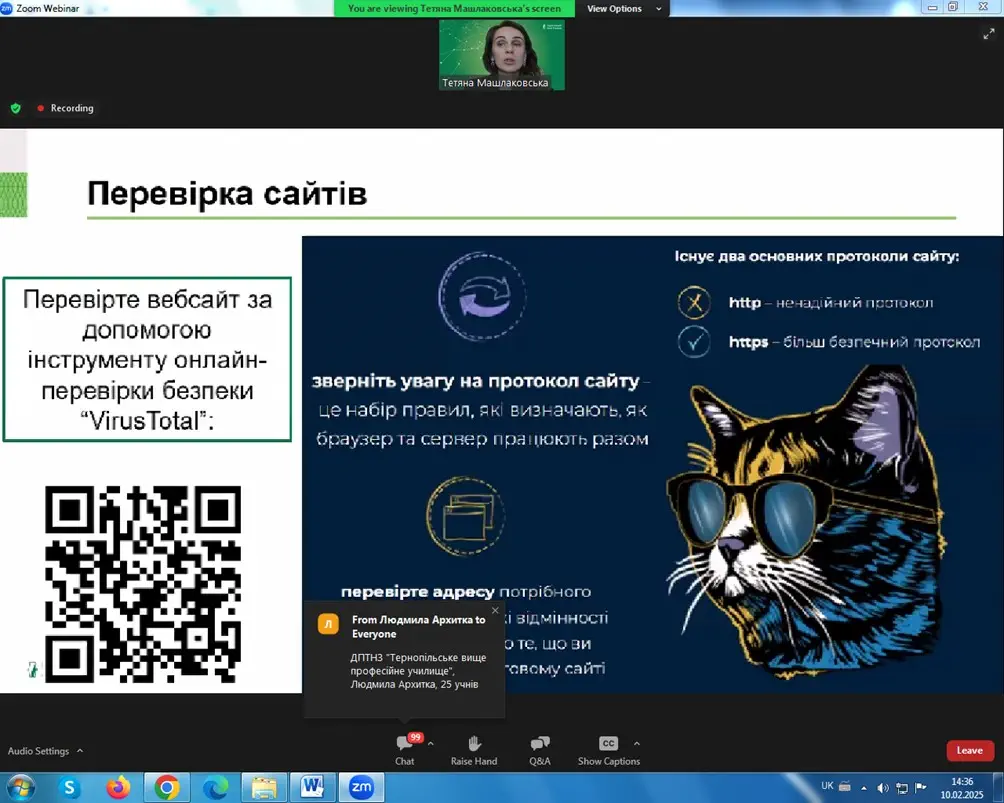Open the View Options dropdown
The height and width of the screenshot is (803, 1004).
coord(623,8)
